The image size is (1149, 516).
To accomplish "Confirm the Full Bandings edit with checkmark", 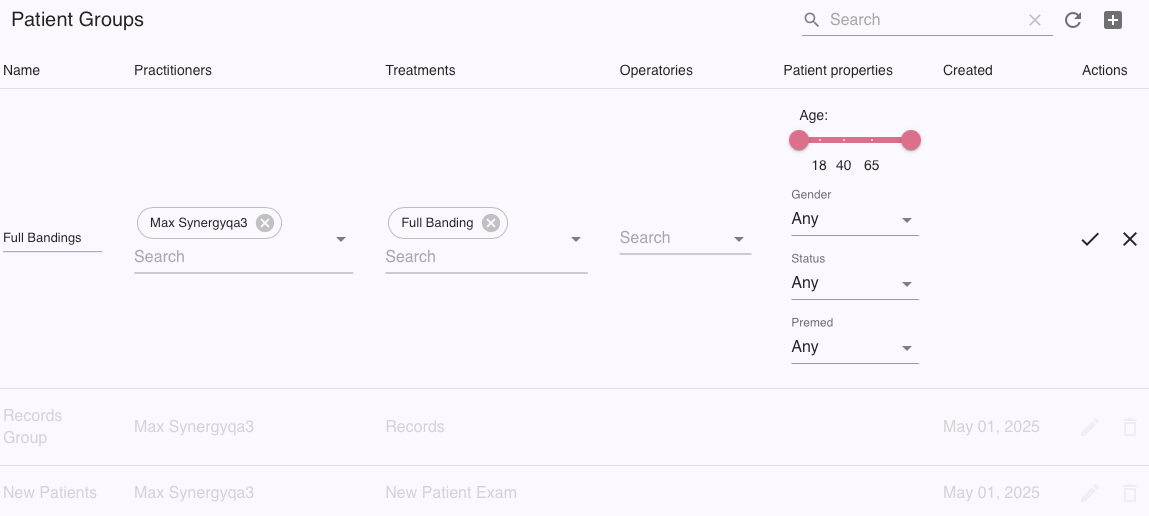I will (x=1090, y=239).
